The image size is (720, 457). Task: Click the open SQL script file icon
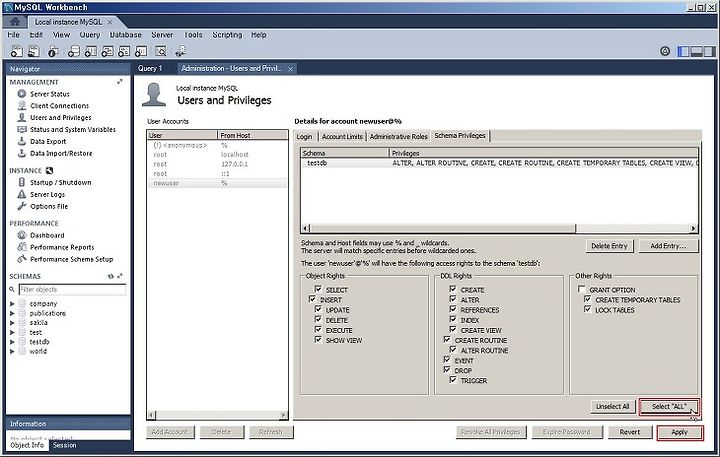(x=34, y=51)
